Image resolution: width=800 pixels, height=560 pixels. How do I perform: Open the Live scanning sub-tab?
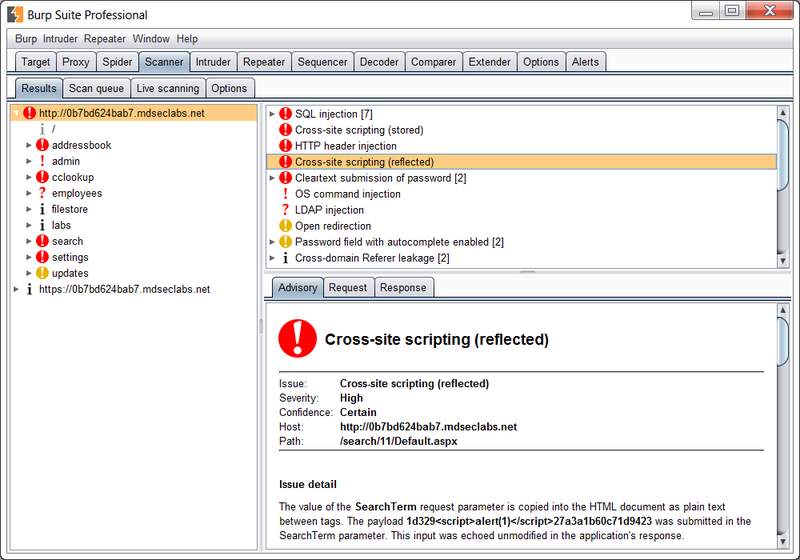[x=168, y=89]
